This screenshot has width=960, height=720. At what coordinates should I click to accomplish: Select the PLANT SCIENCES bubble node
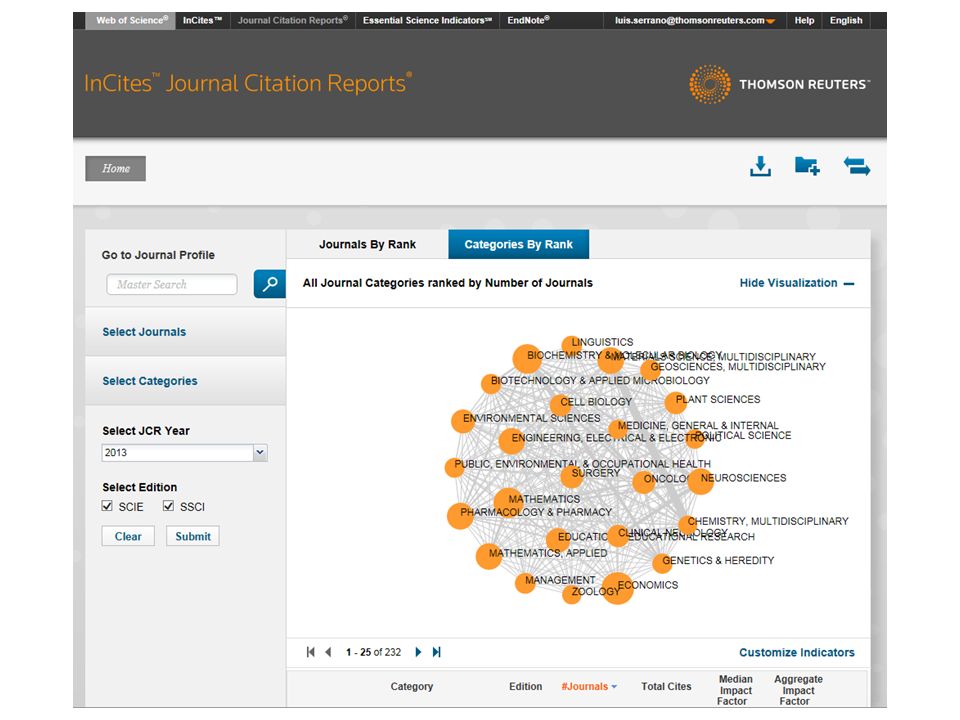(x=675, y=403)
